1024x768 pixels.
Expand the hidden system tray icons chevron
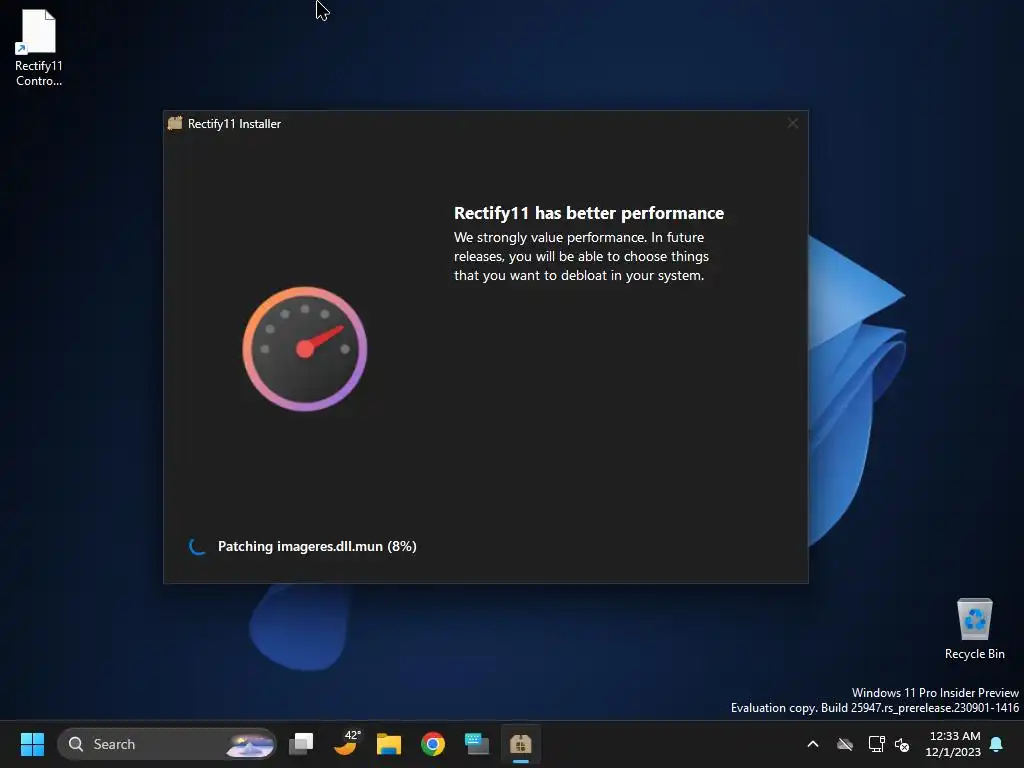click(x=813, y=744)
